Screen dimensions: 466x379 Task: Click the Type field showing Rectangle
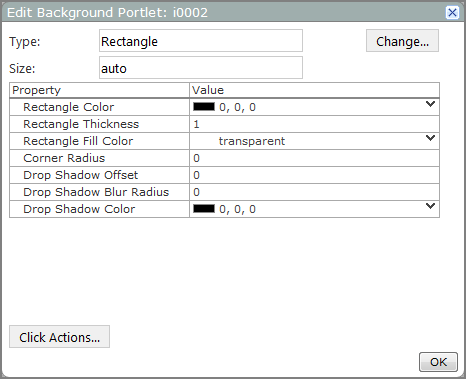pyautogui.click(x=201, y=41)
